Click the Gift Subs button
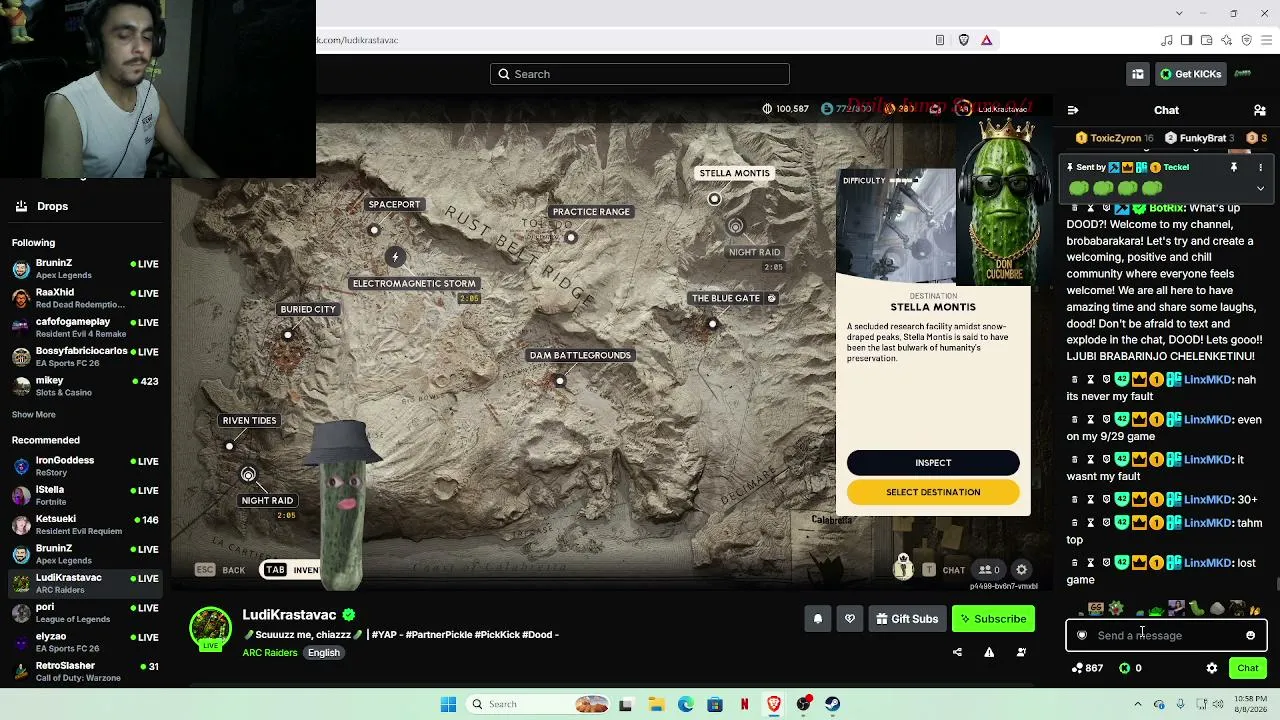Screen dimensions: 1280x720 (907, 619)
